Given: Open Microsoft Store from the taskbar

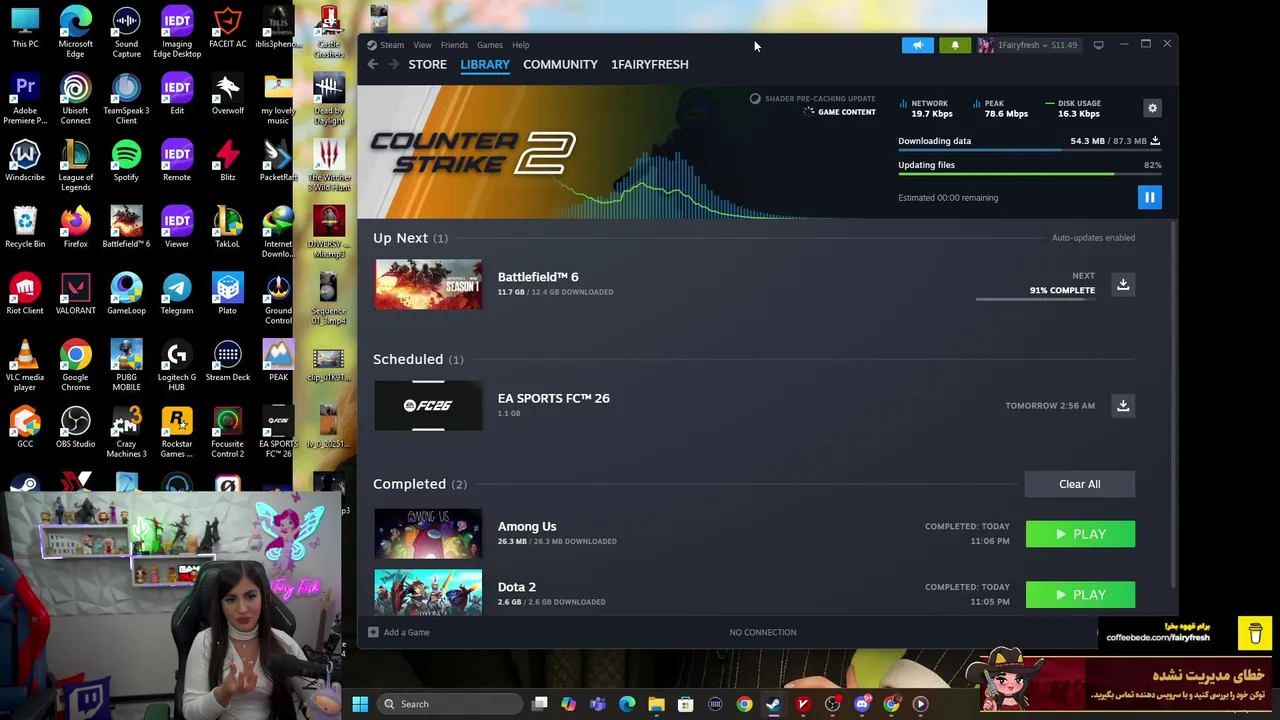Looking at the screenshot, I should (x=686, y=704).
